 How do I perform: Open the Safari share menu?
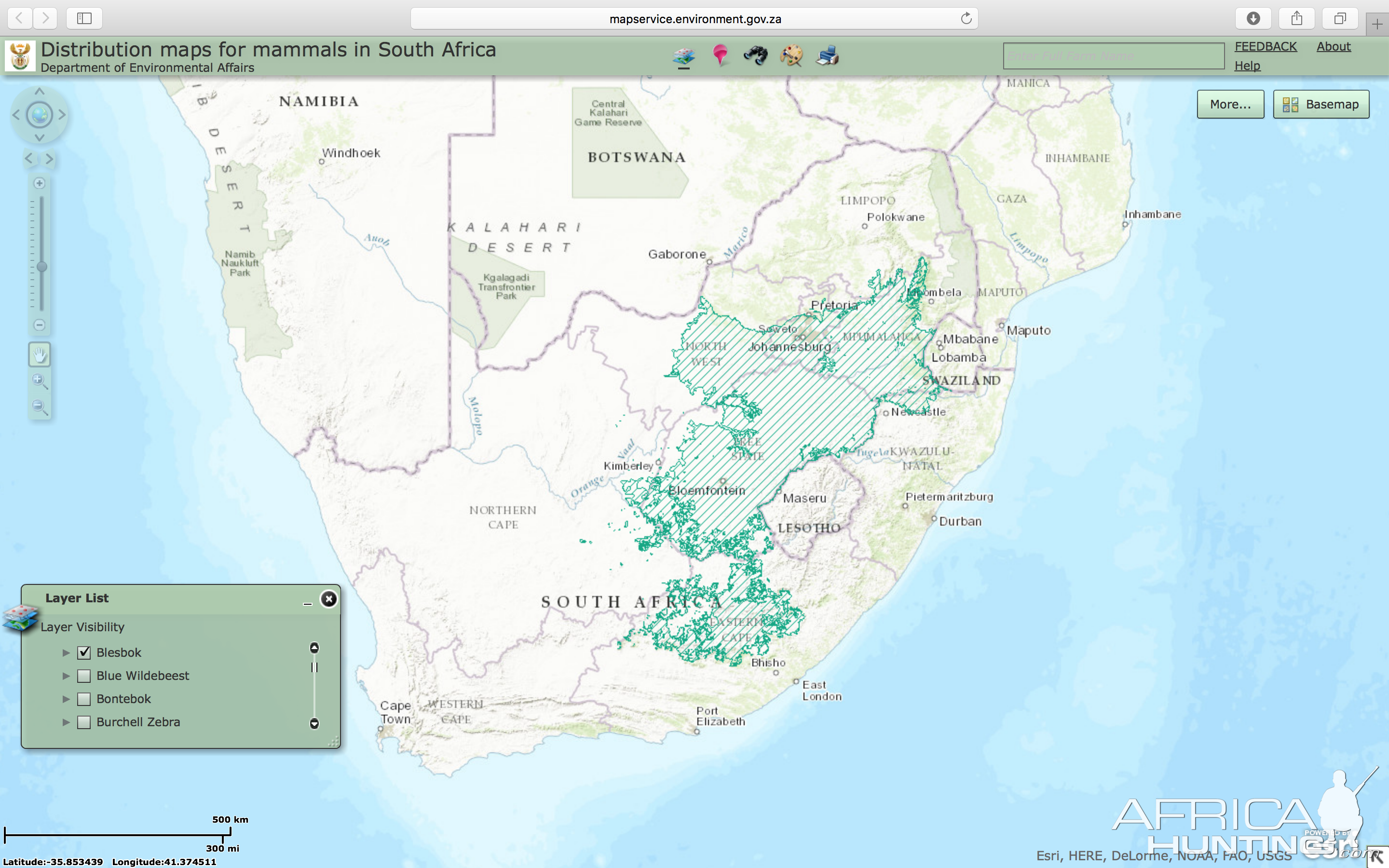(1296, 18)
